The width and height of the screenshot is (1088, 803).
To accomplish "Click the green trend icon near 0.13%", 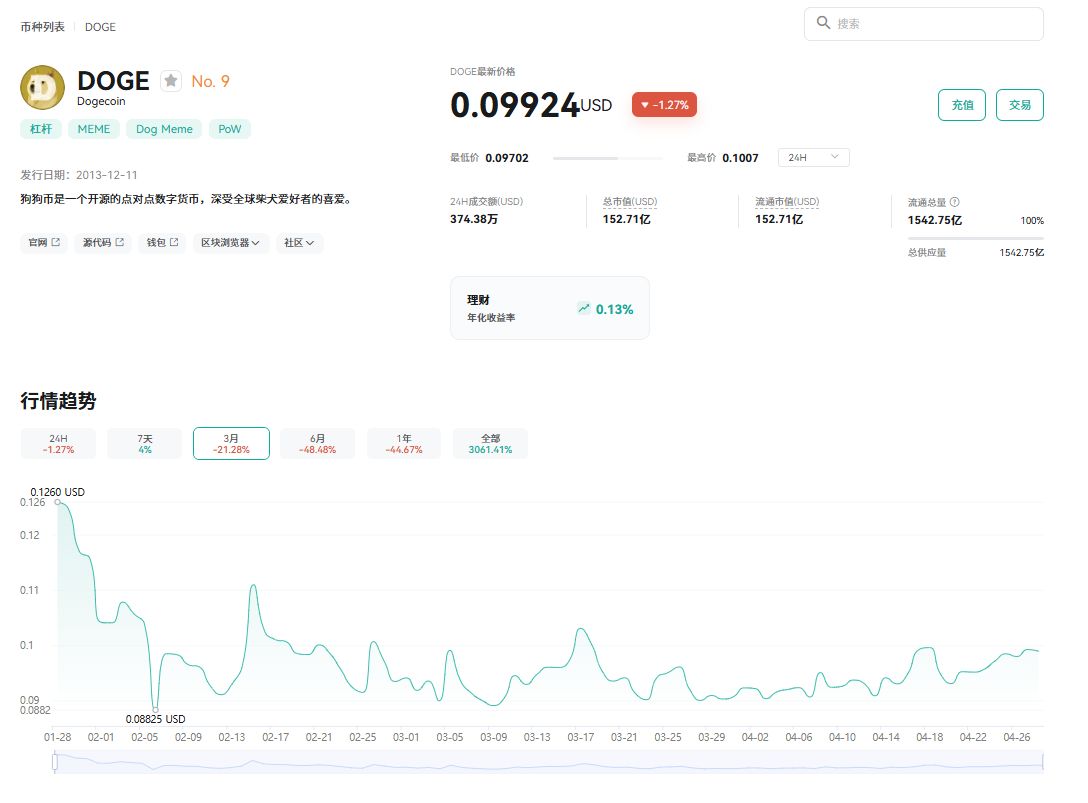I will [584, 308].
